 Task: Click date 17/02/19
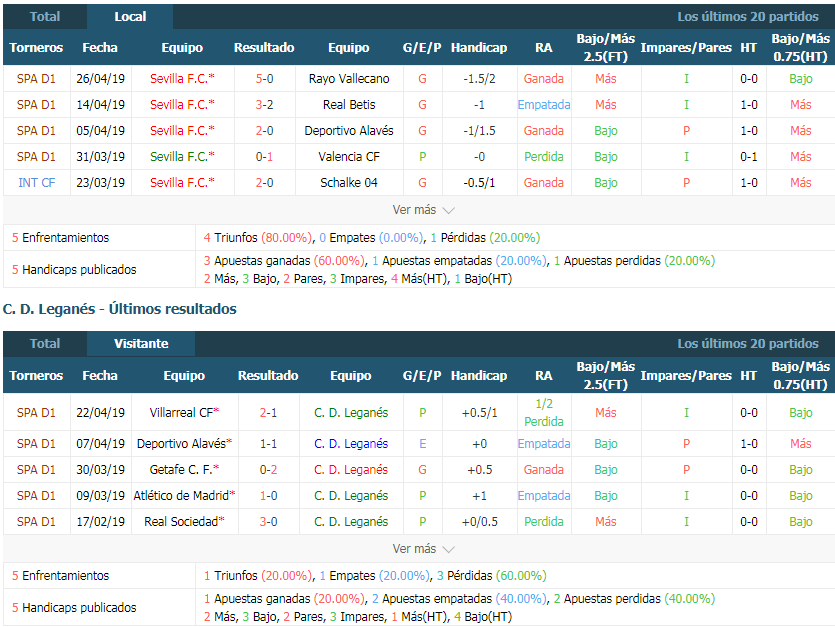pyautogui.click(x=100, y=522)
